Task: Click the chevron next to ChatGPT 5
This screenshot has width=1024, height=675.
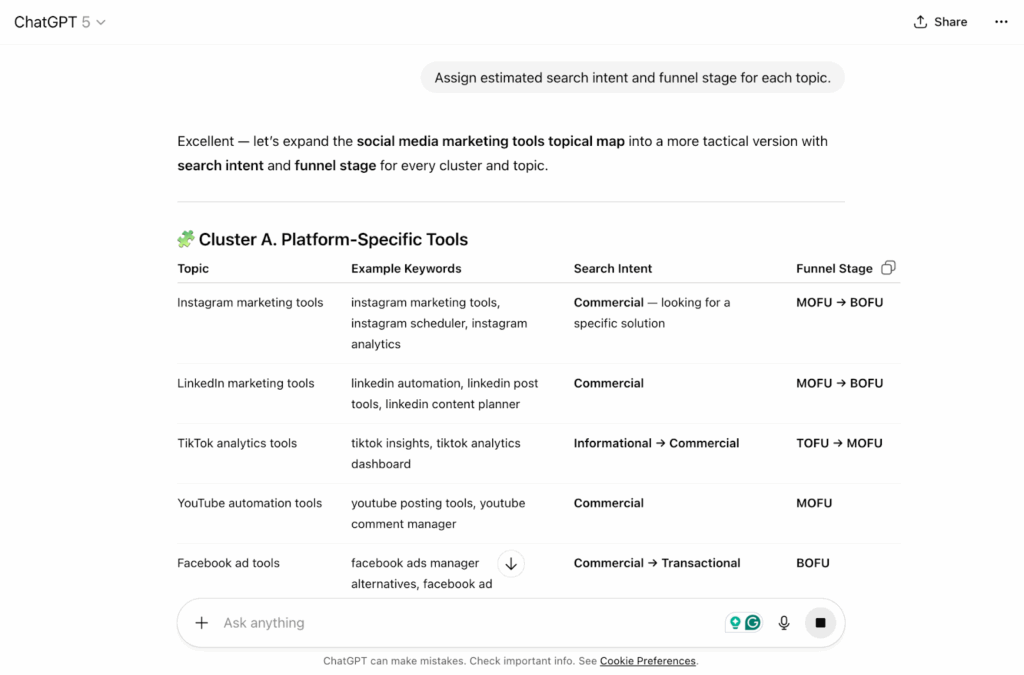Action: click(101, 23)
